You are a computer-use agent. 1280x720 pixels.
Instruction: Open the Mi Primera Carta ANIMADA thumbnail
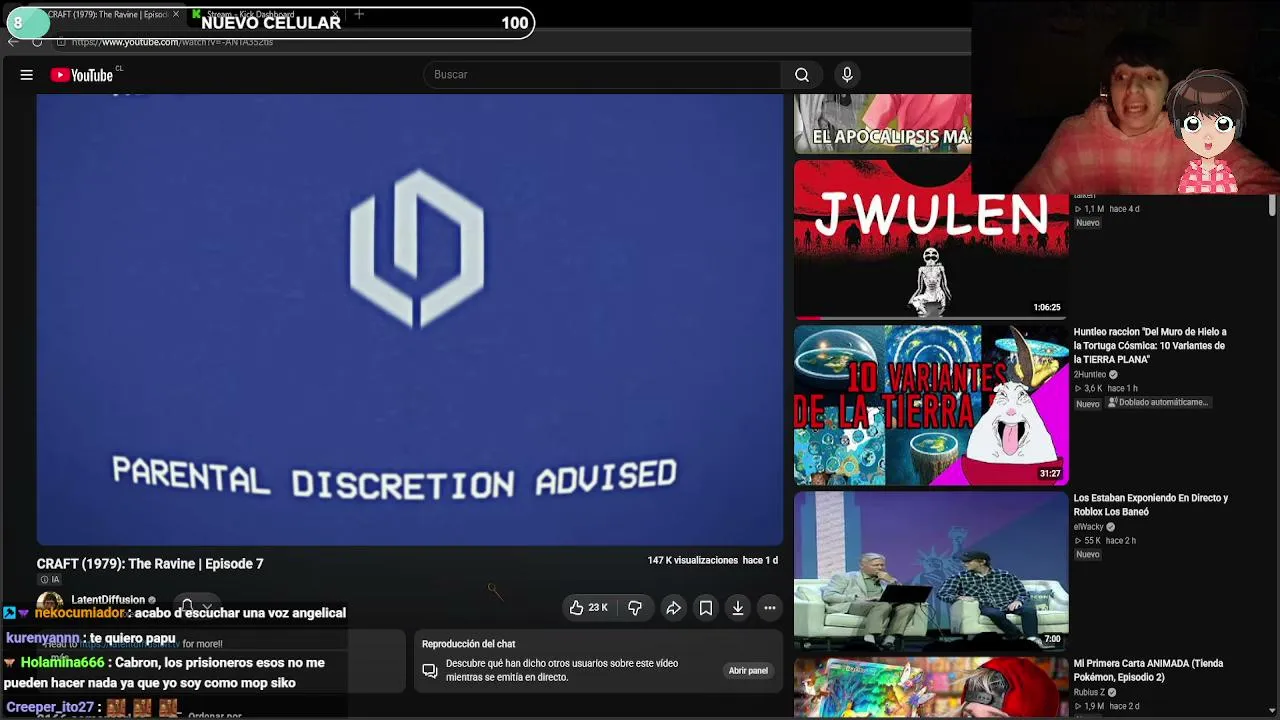tap(931, 688)
